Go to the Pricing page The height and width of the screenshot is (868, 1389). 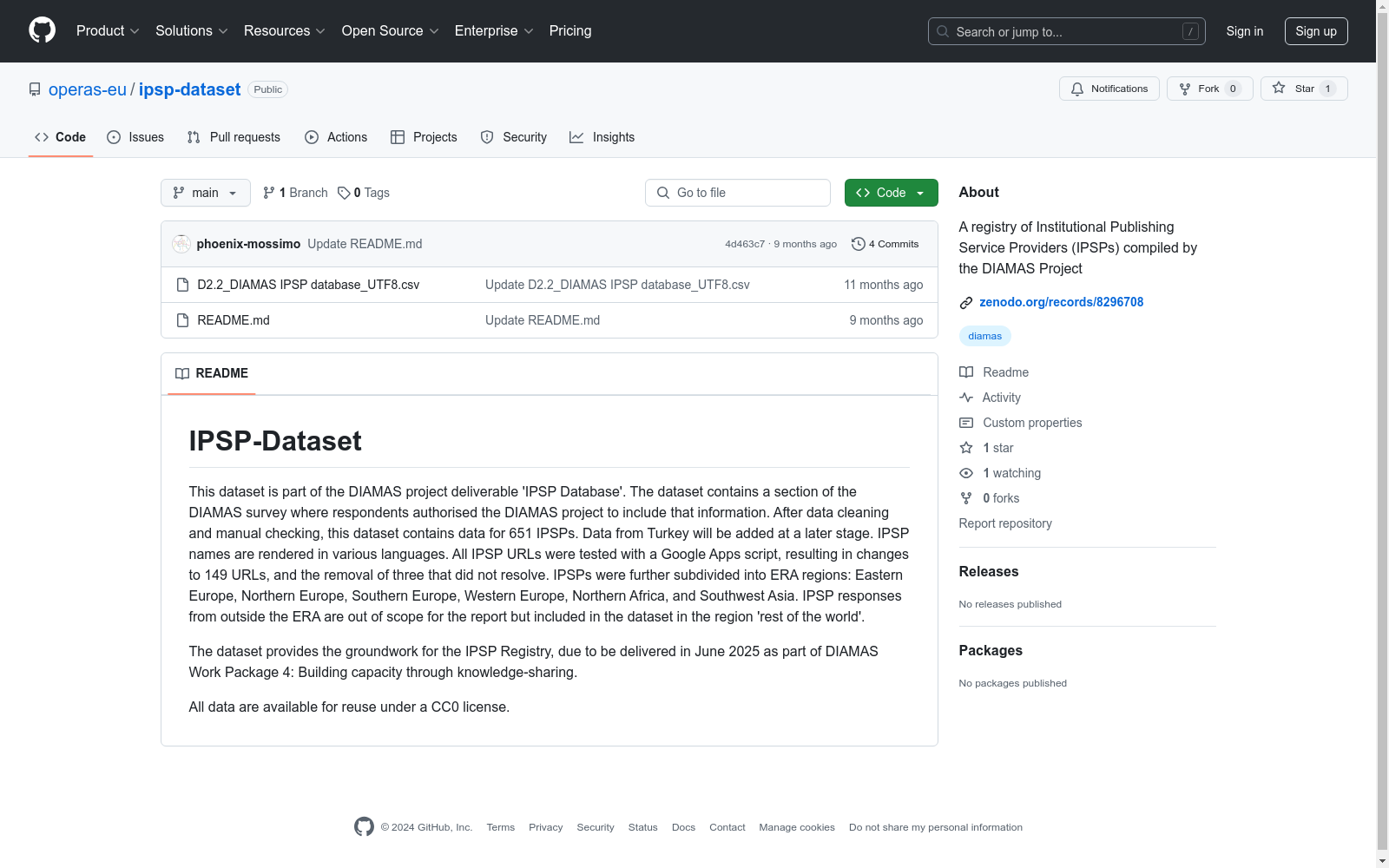click(570, 31)
